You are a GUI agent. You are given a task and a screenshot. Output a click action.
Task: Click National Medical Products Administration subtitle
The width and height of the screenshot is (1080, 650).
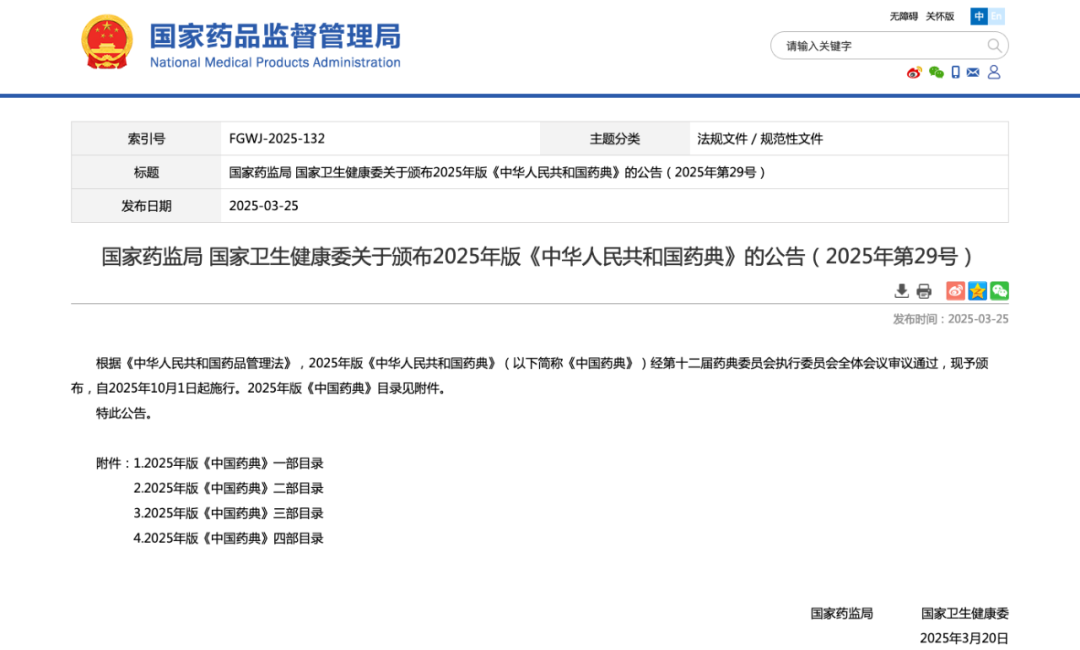[x=275, y=62]
